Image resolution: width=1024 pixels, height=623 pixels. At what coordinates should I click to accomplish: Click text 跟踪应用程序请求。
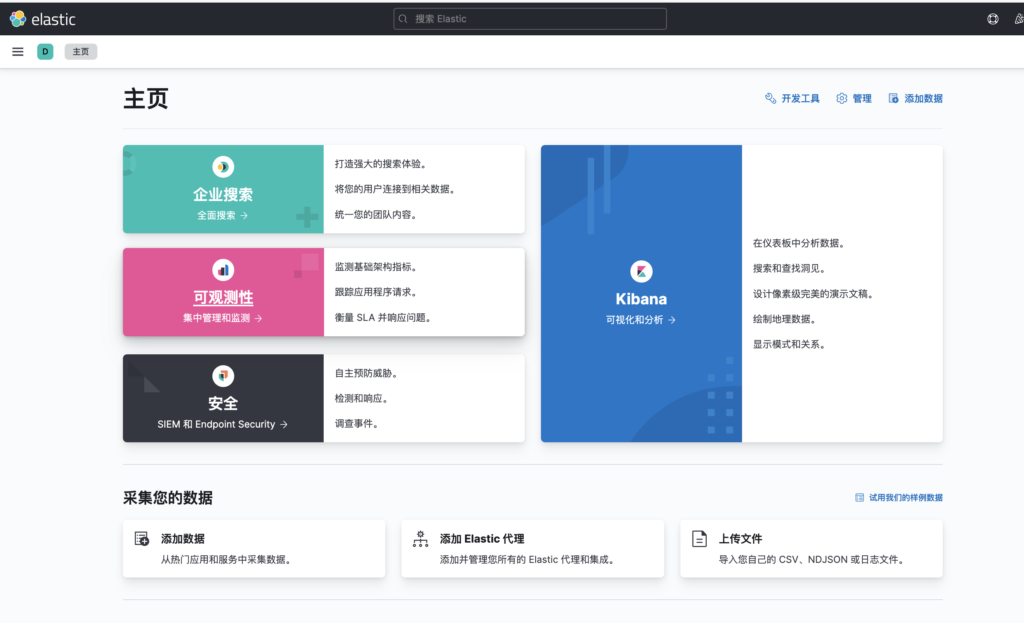377,292
